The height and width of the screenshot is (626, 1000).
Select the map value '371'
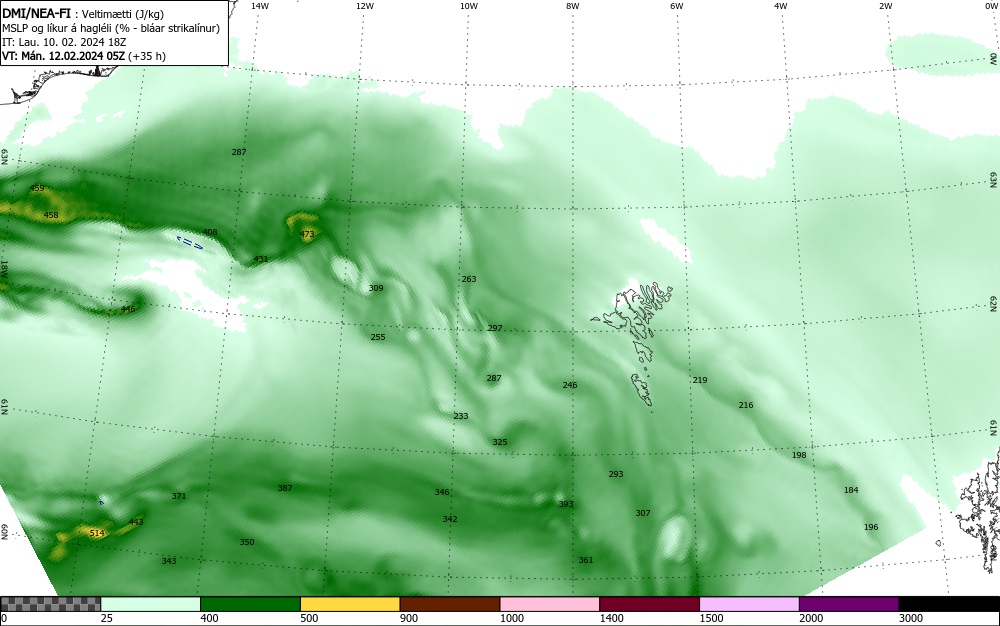point(179,496)
